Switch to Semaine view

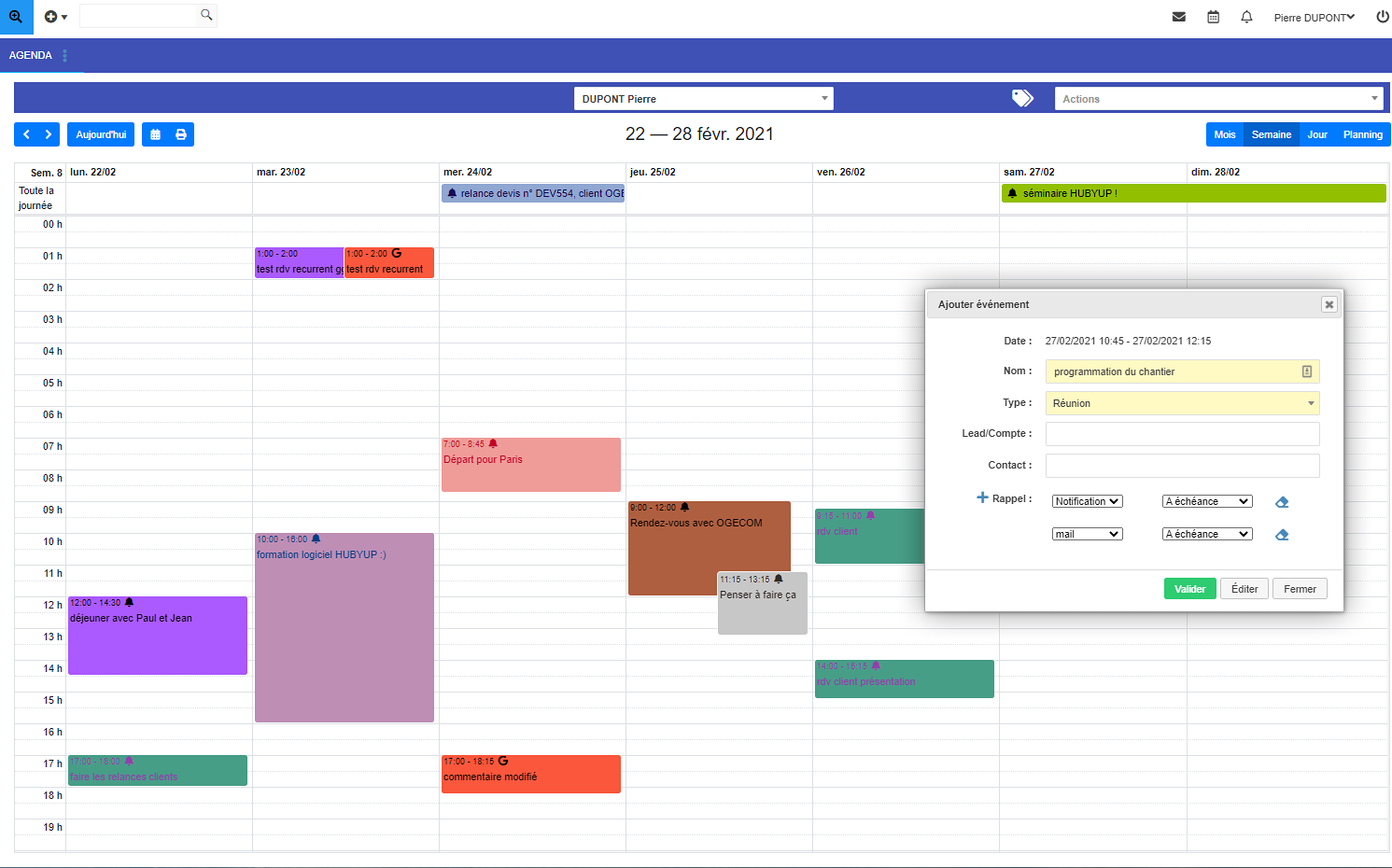(1272, 134)
